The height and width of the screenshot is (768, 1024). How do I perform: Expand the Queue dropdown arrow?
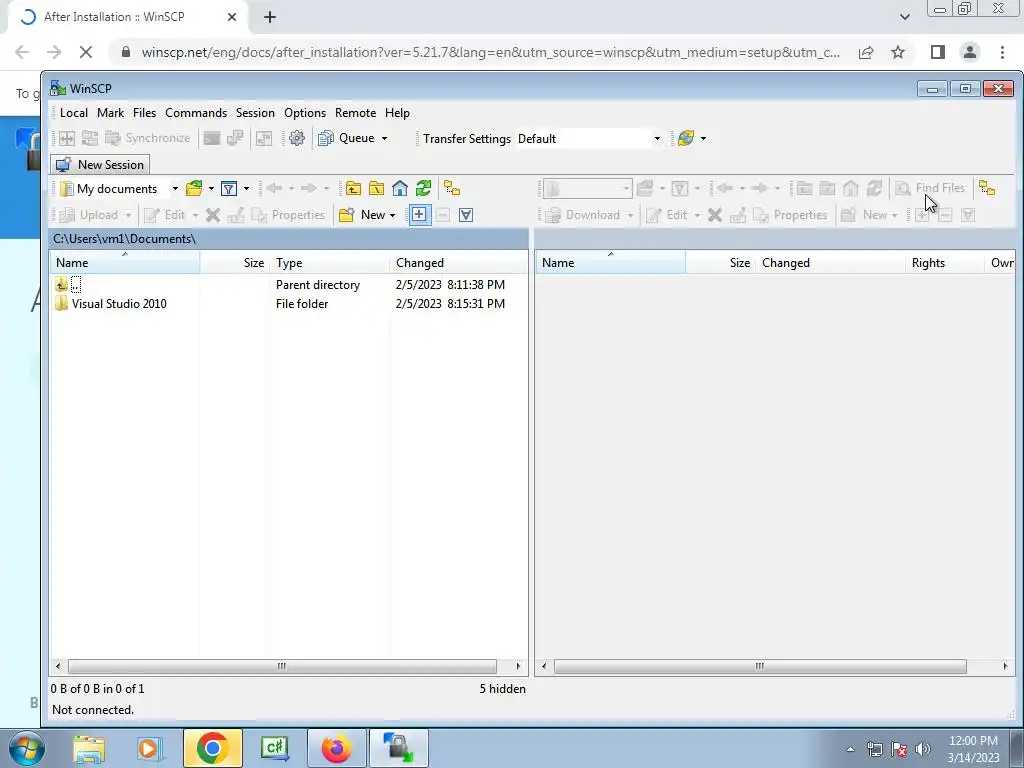(x=385, y=138)
